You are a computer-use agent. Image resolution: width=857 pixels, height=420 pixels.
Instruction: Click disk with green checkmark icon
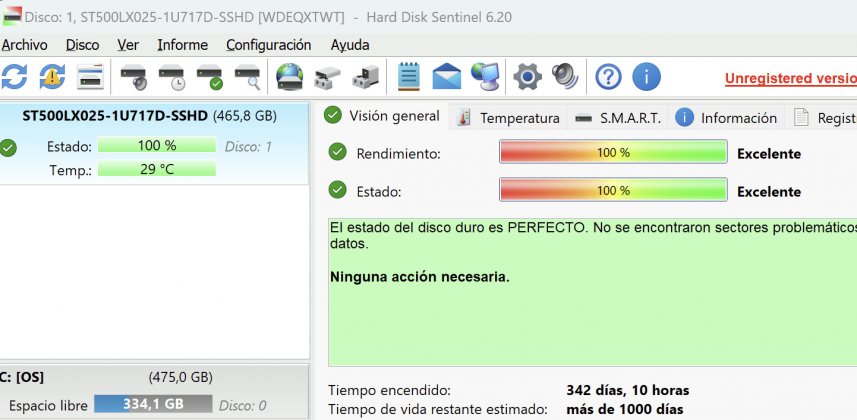210,77
